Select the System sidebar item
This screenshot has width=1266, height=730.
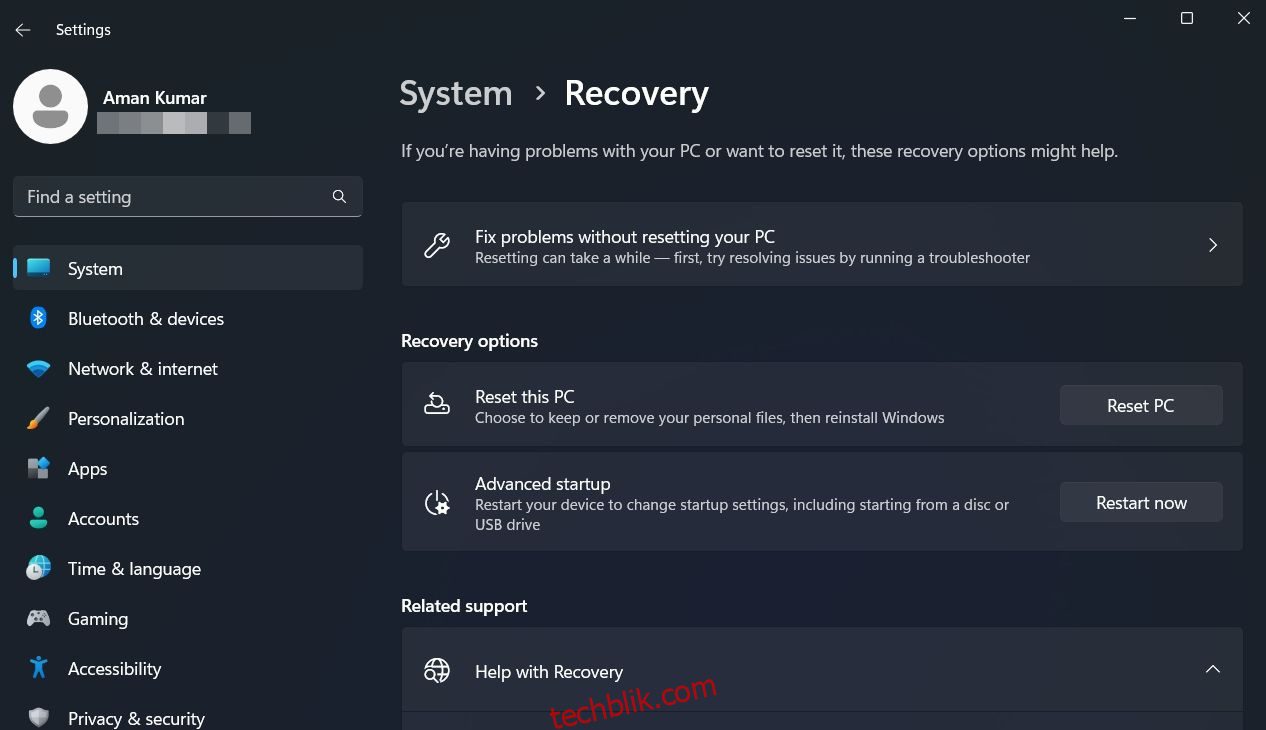click(188, 268)
